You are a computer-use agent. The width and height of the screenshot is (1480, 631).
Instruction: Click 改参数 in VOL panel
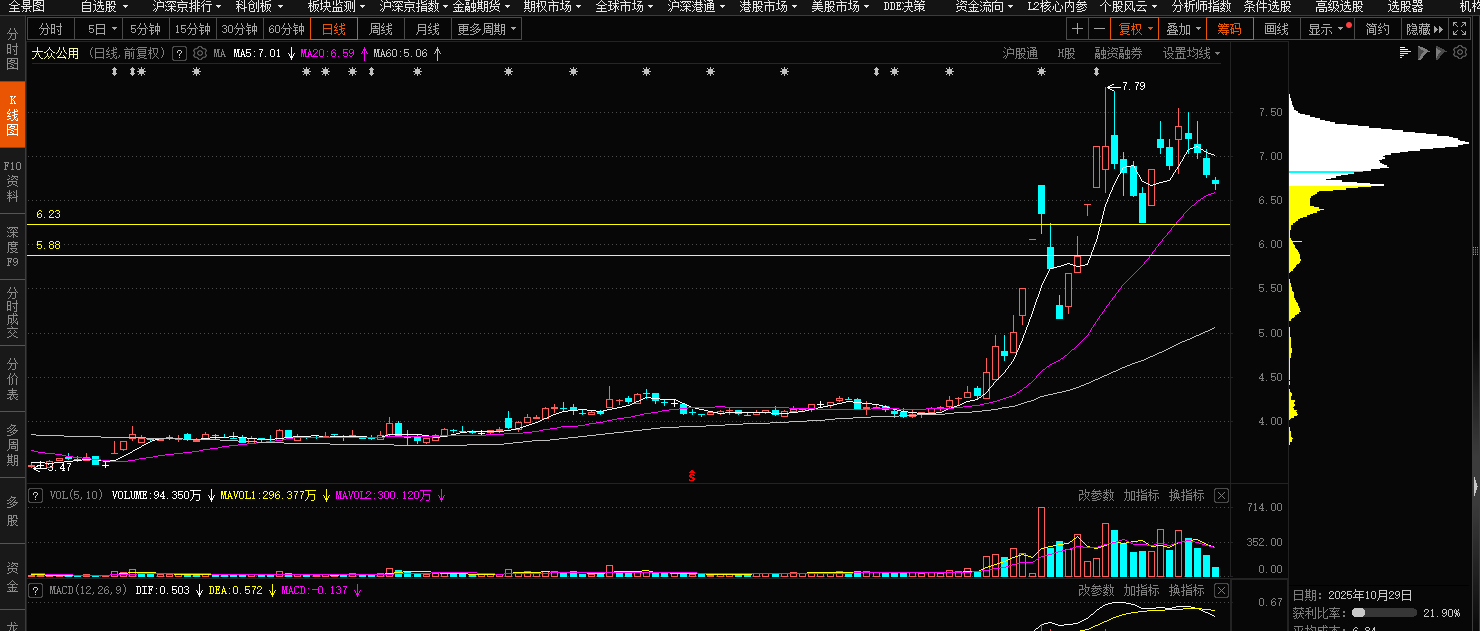[x=1096, y=495]
